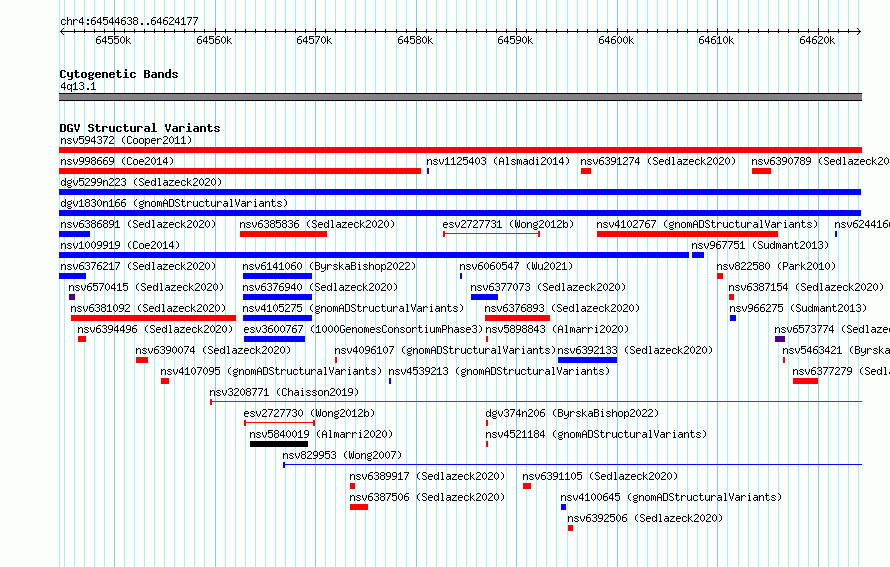Open the nsv1125403 (Alsmadi2014) variant
The image size is (890, 567).
click(x=498, y=161)
